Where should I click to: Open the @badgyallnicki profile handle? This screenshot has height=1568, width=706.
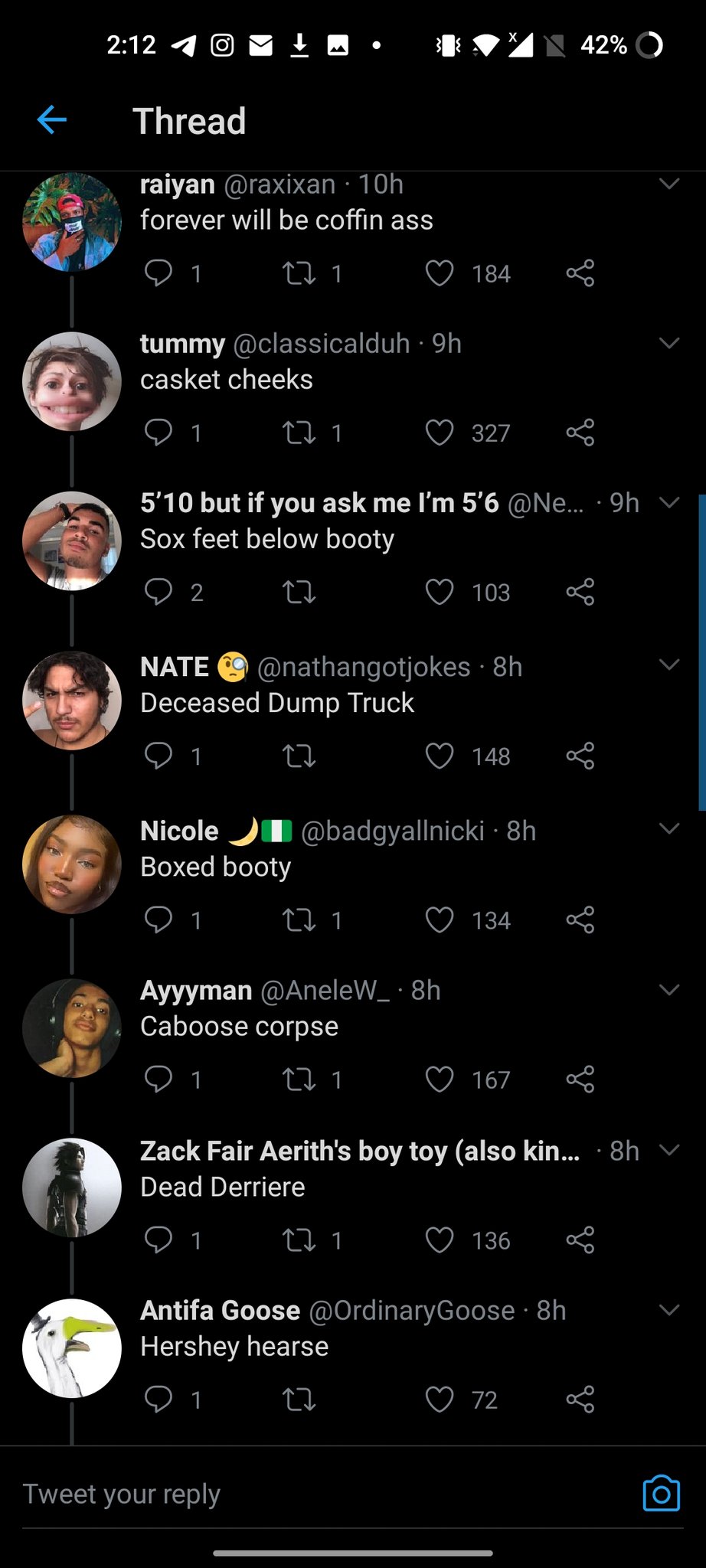(x=393, y=831)
